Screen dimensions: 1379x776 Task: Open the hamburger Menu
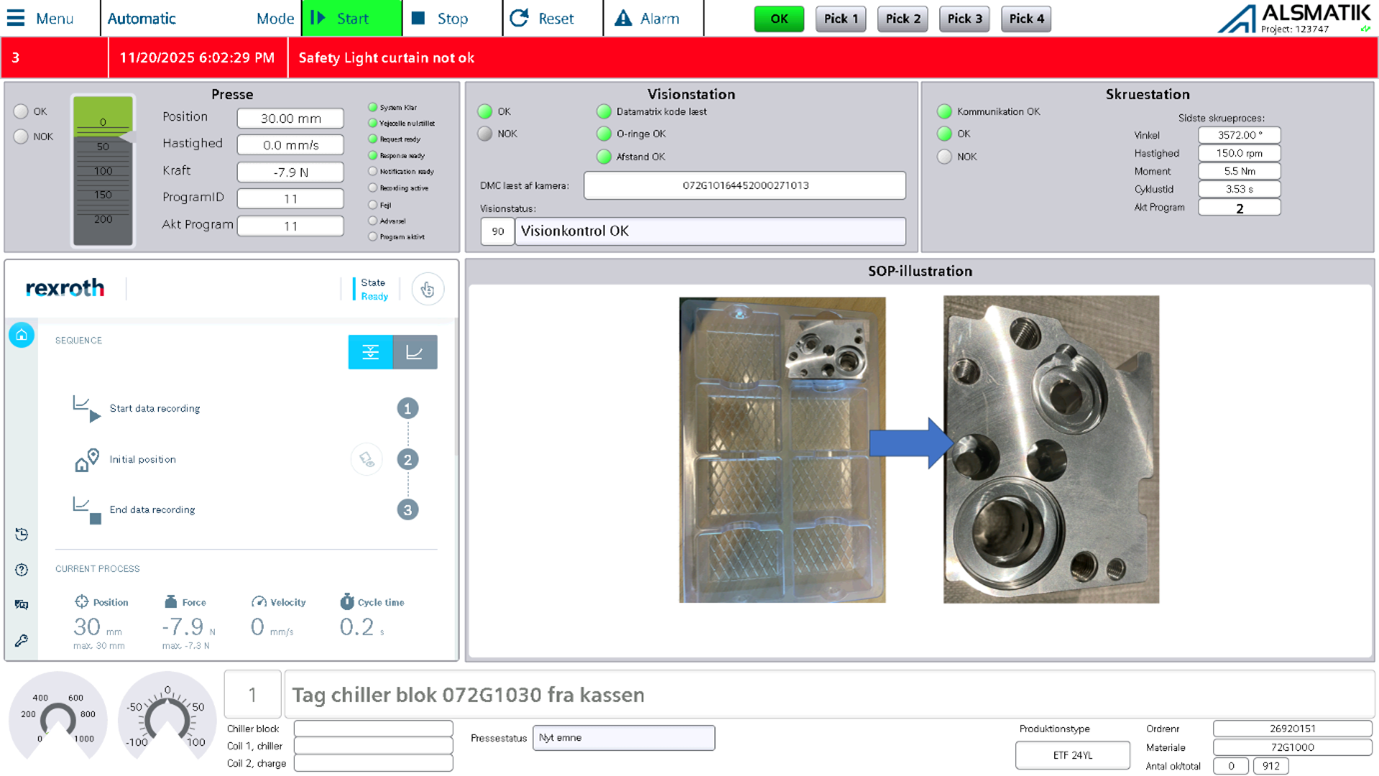pos(42,18)
